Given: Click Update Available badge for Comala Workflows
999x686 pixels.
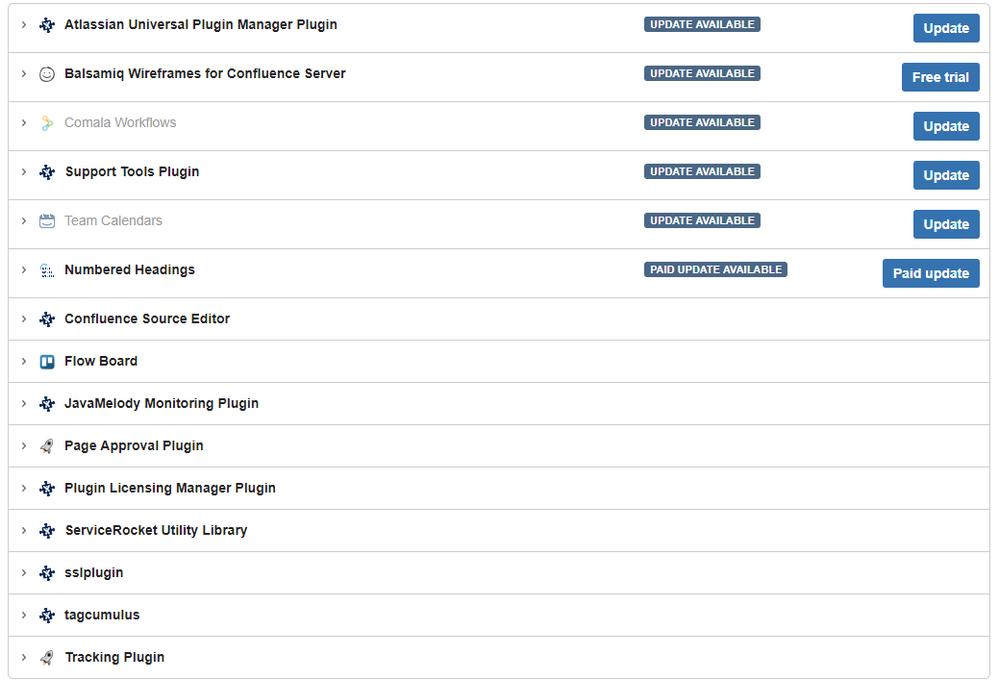Looking at the screenshot, I should pyautogui.click(x=702, y=122).
